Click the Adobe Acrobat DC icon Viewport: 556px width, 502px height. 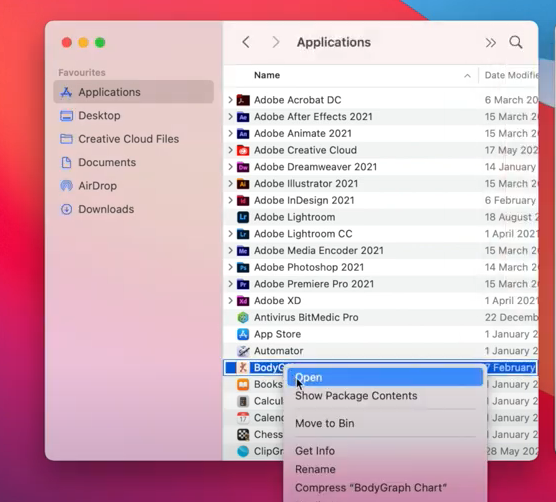click(x=243, y=100)
